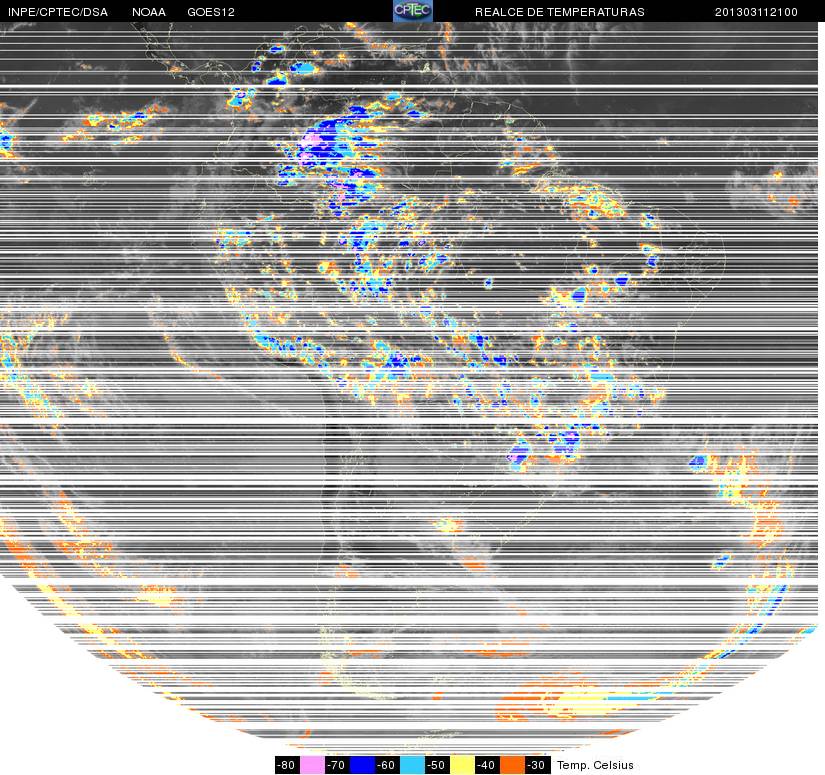Click the -80 legend value
825x775 pixels.
click(287, 765)
